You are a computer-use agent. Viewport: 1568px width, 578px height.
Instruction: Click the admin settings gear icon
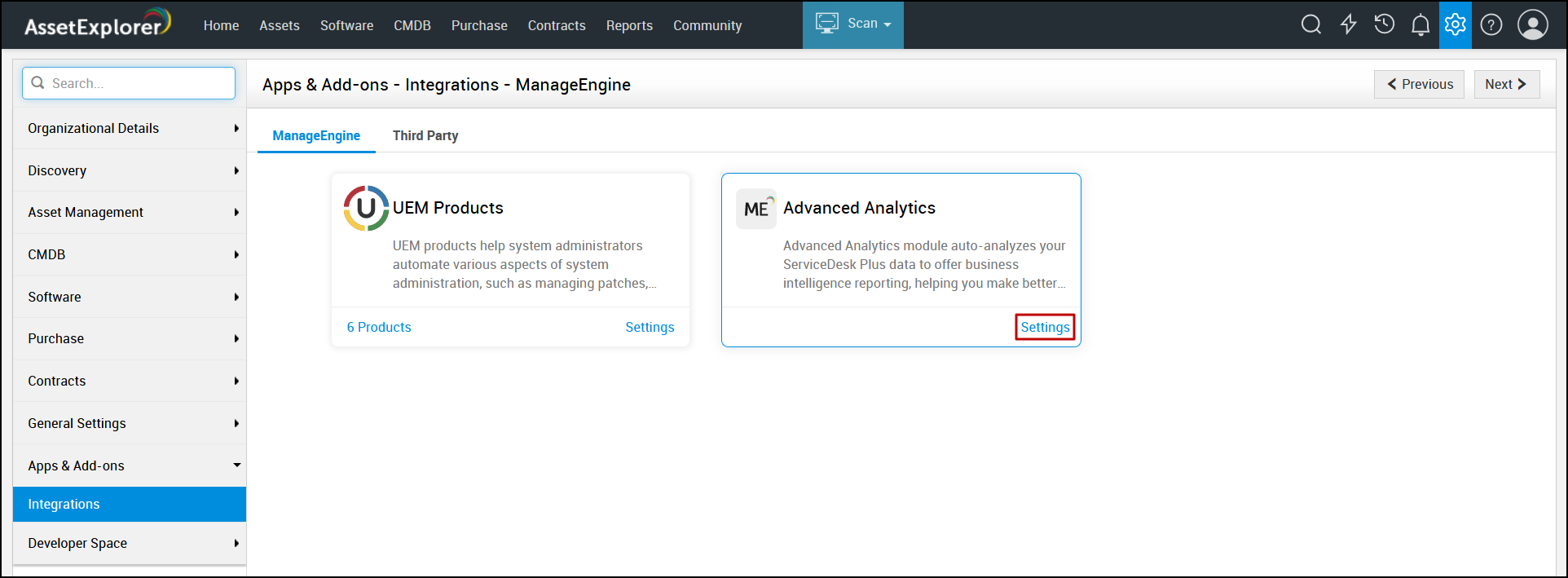point(1455,25)
